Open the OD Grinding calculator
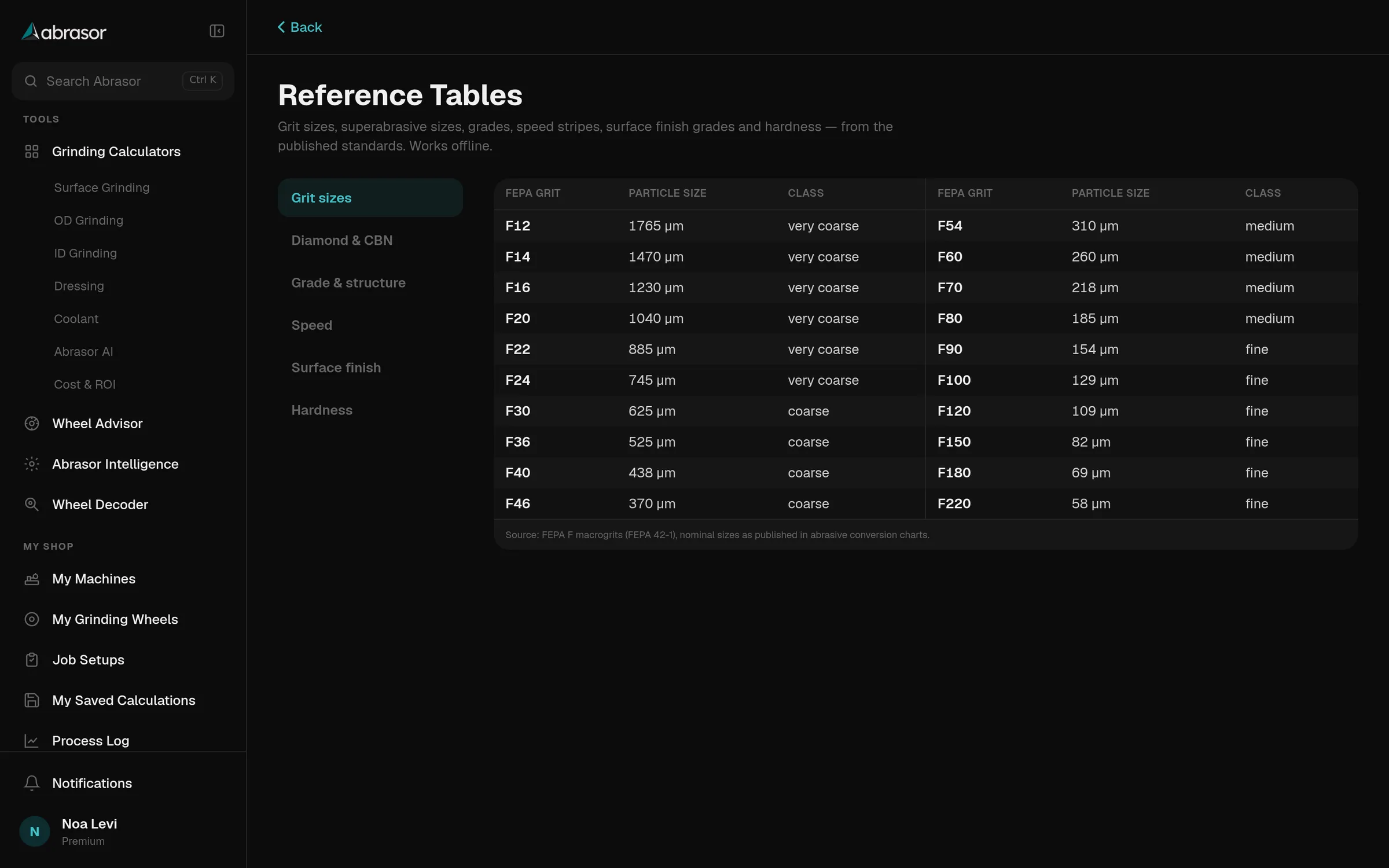The width and height of the screenshot is (1389, 868). tap(89, 220)
